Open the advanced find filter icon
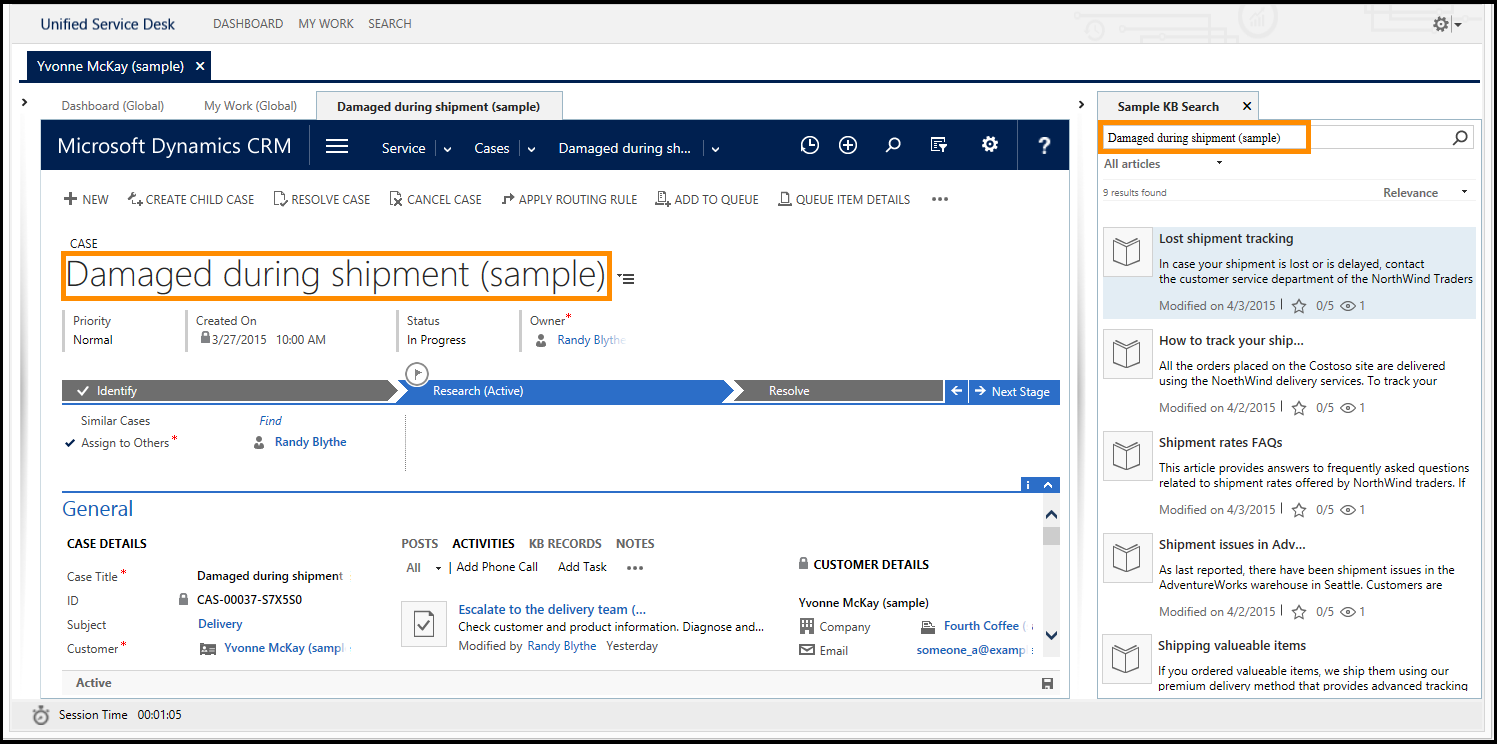This screenshot has width=1497, height=744. [x=939, y=145]
